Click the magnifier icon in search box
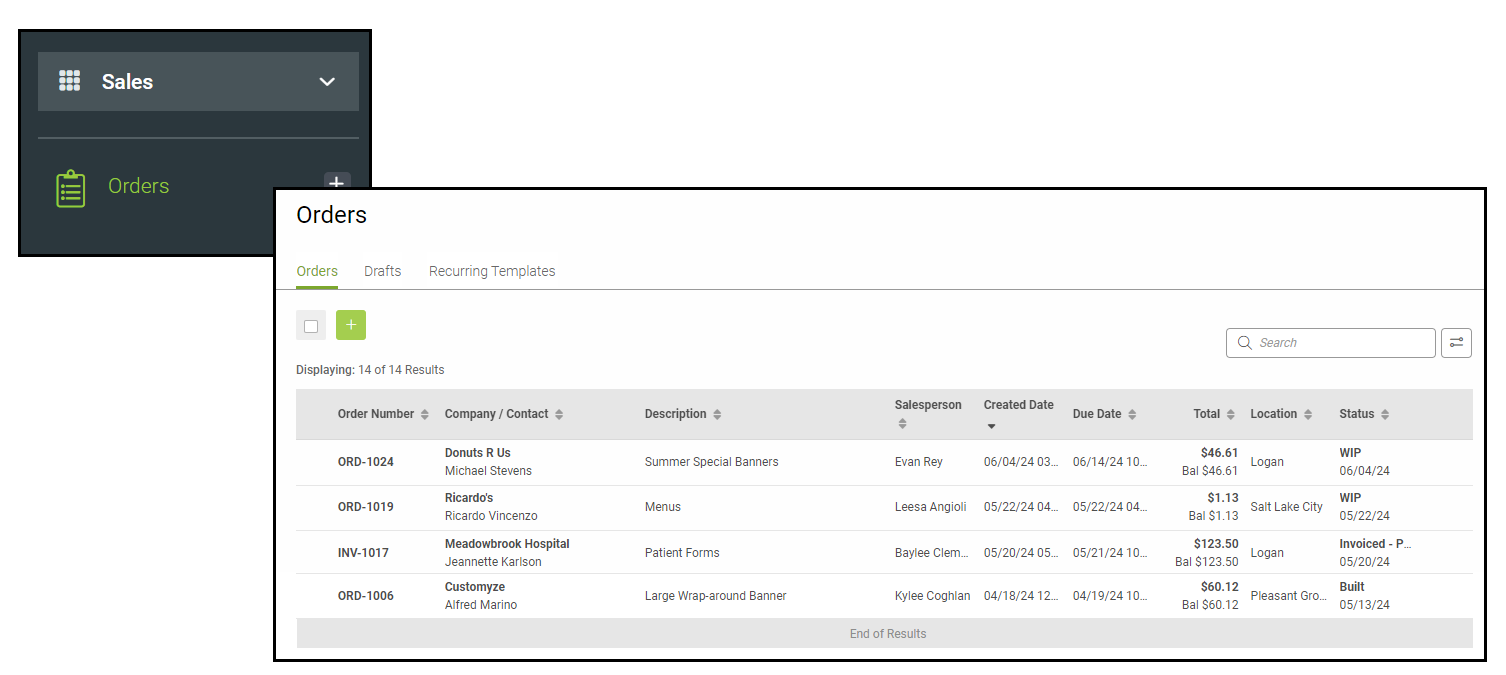The height and width of the screenshot is (675, 1506). click(1245, 343)
